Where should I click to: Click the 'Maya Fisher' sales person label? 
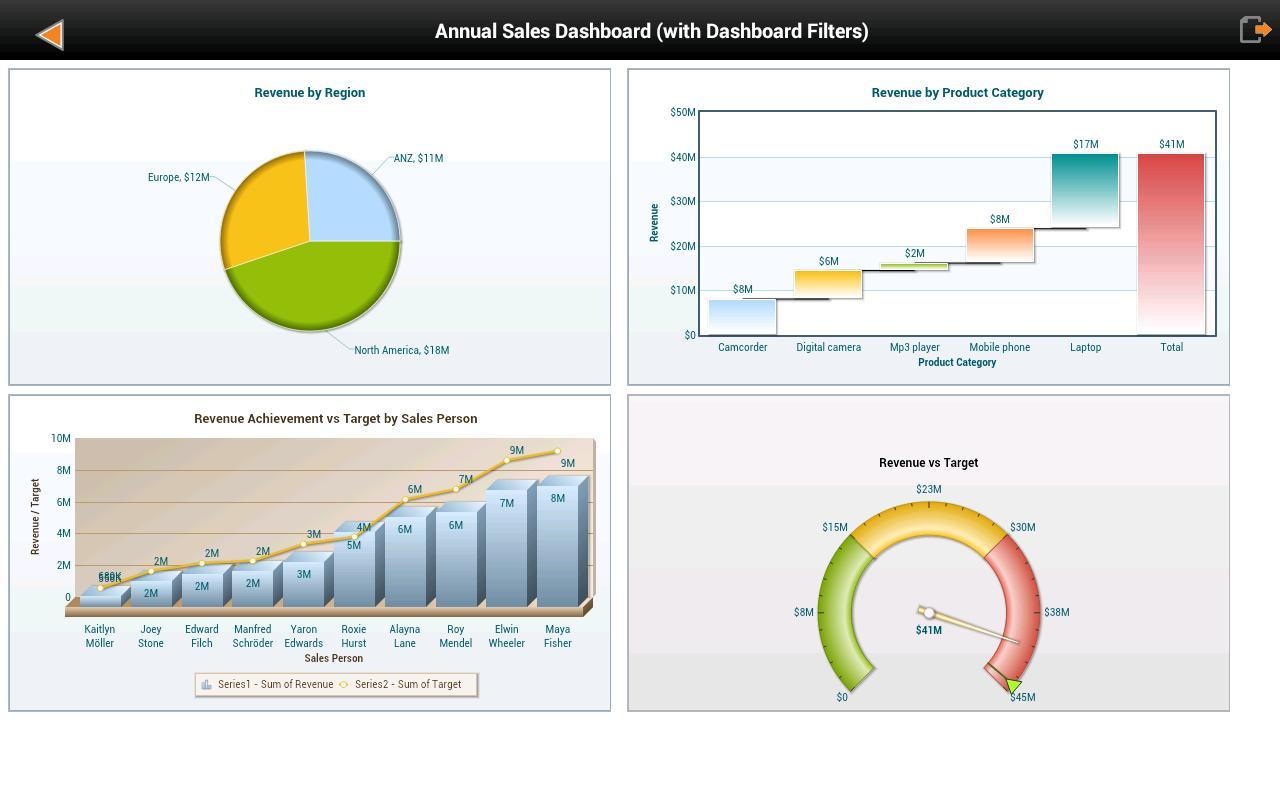click(x=557, y=636)
